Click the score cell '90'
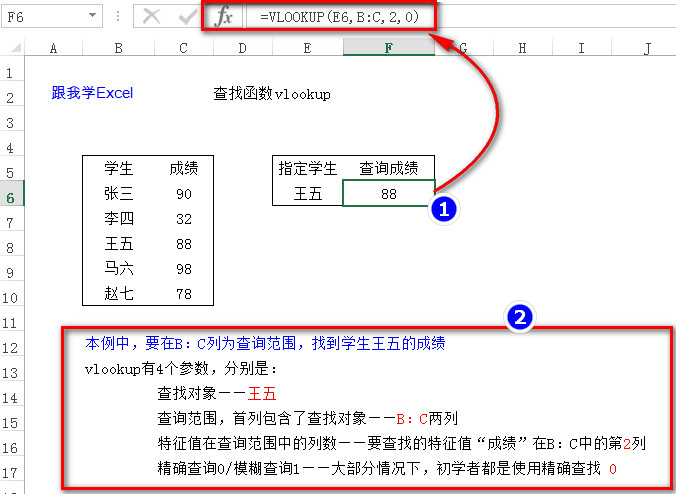The width and height of the screenshot is (676, 494). (184, 194)
